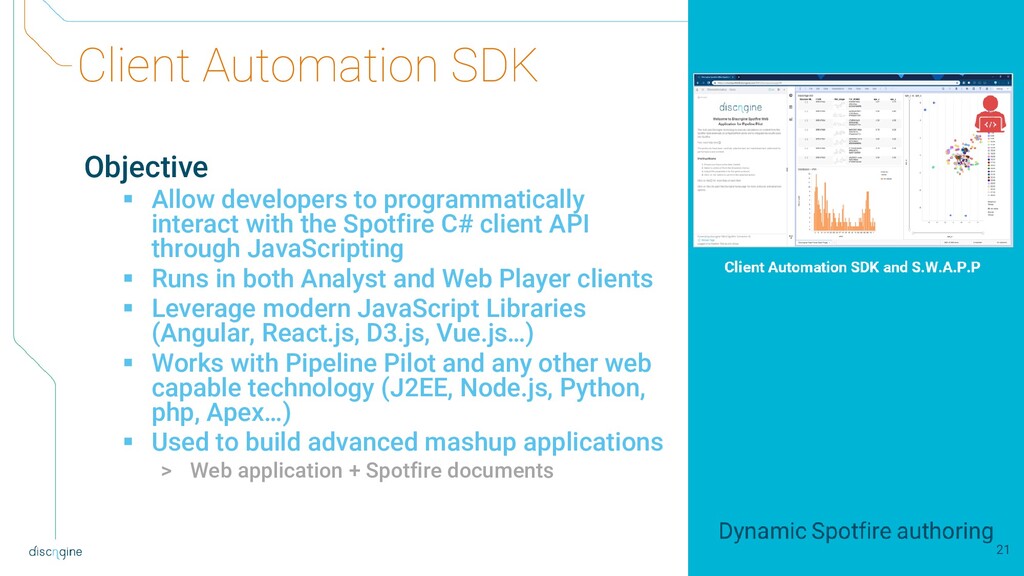
Task: Click the red developer code icon
Action: (990, 114)
